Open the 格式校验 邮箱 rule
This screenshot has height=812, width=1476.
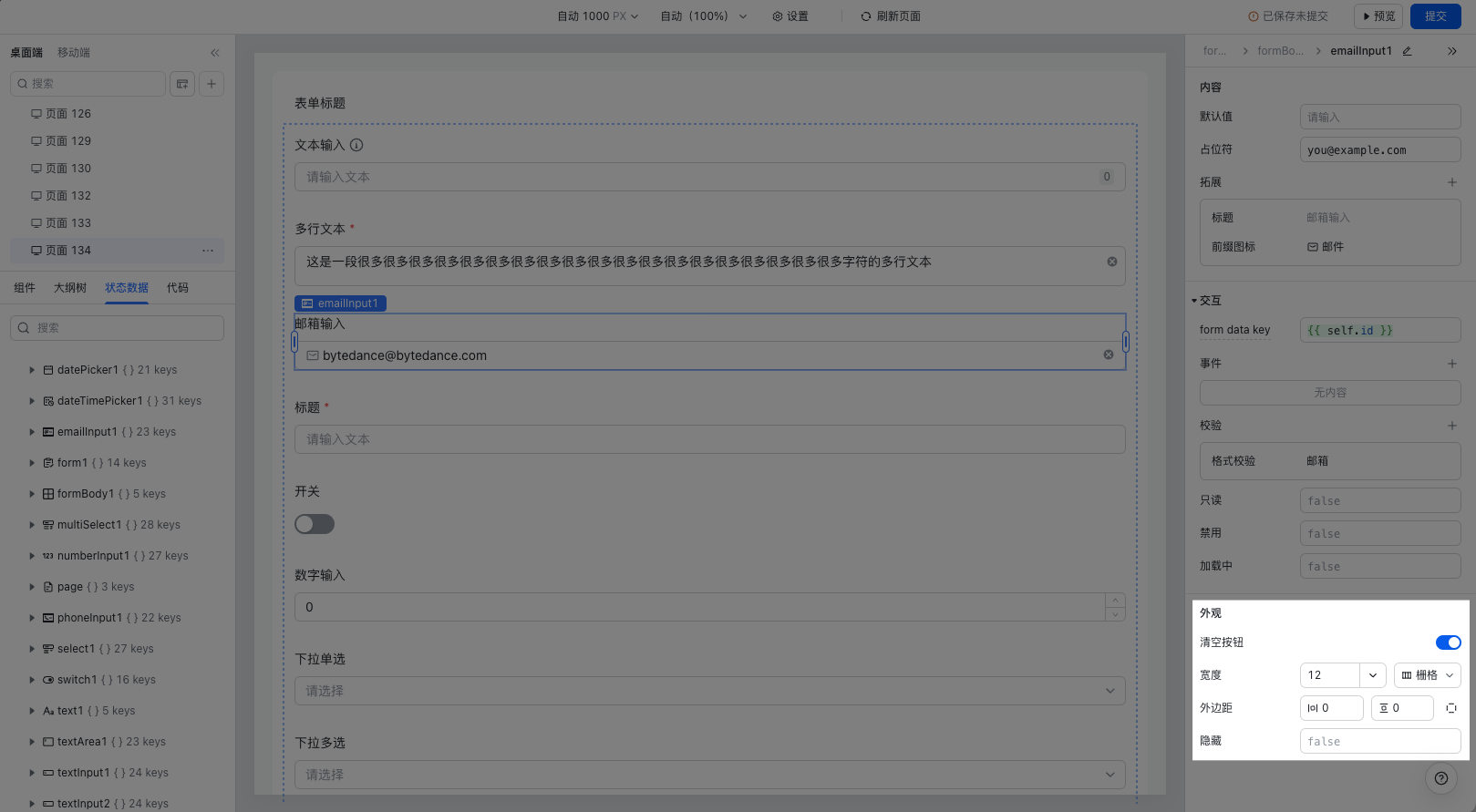1330,461
